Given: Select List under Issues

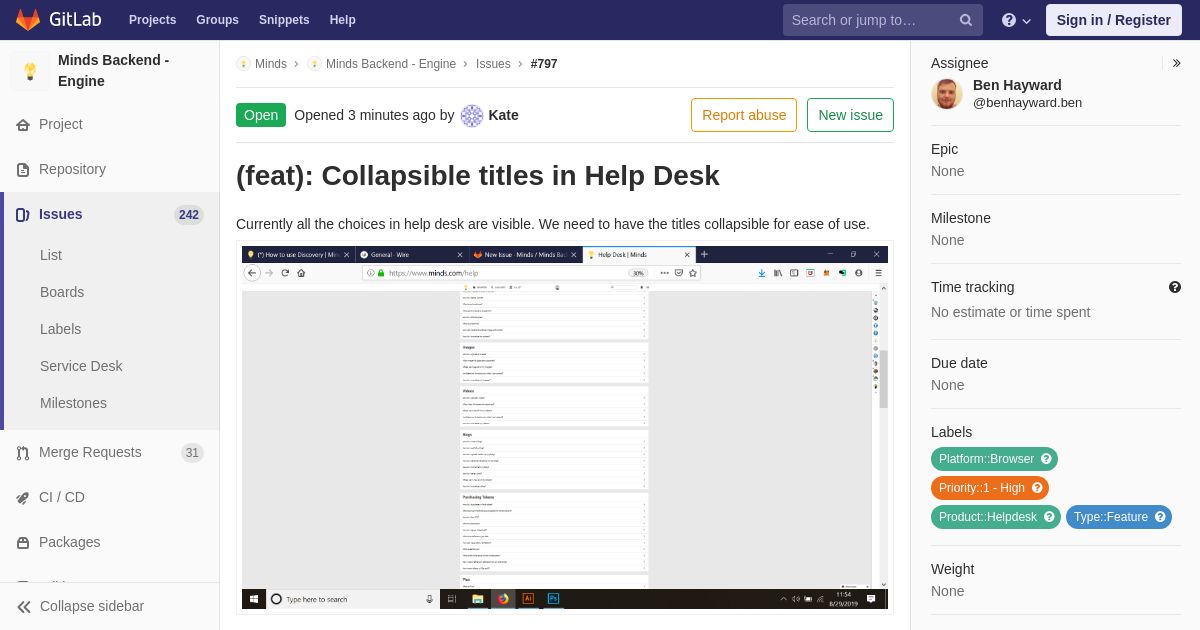Looking at the screenshot, I should (51, 255).
